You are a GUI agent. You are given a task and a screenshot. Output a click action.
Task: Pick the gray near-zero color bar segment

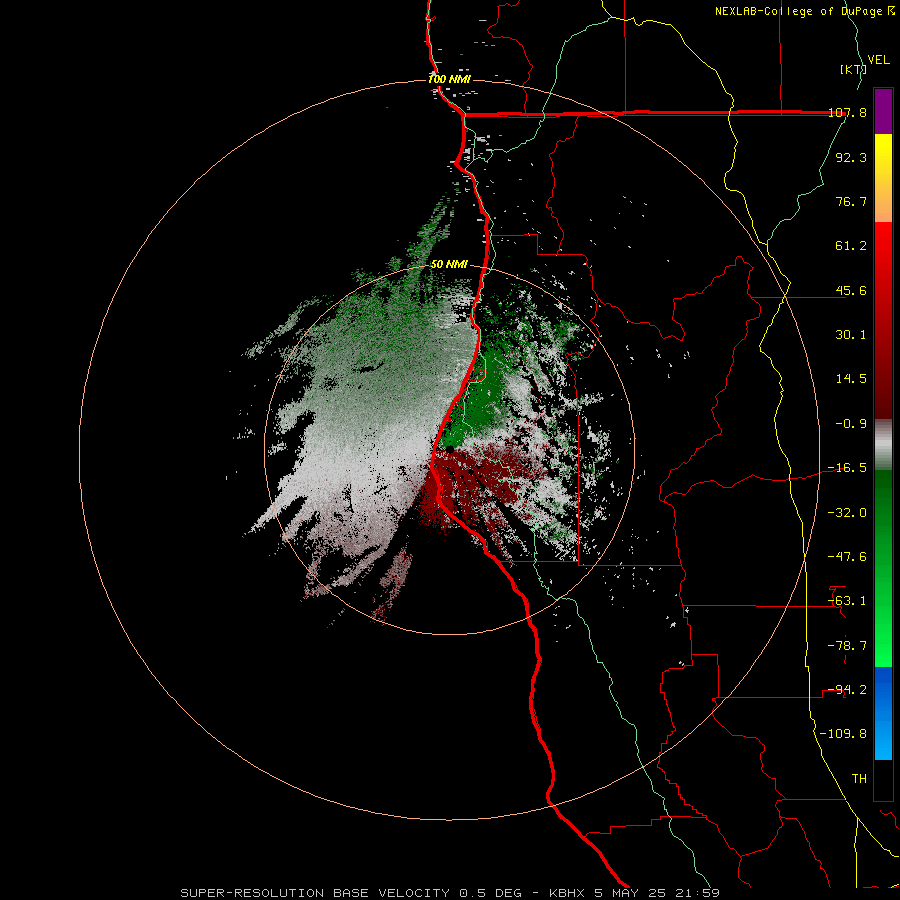[x=883, y=443]
